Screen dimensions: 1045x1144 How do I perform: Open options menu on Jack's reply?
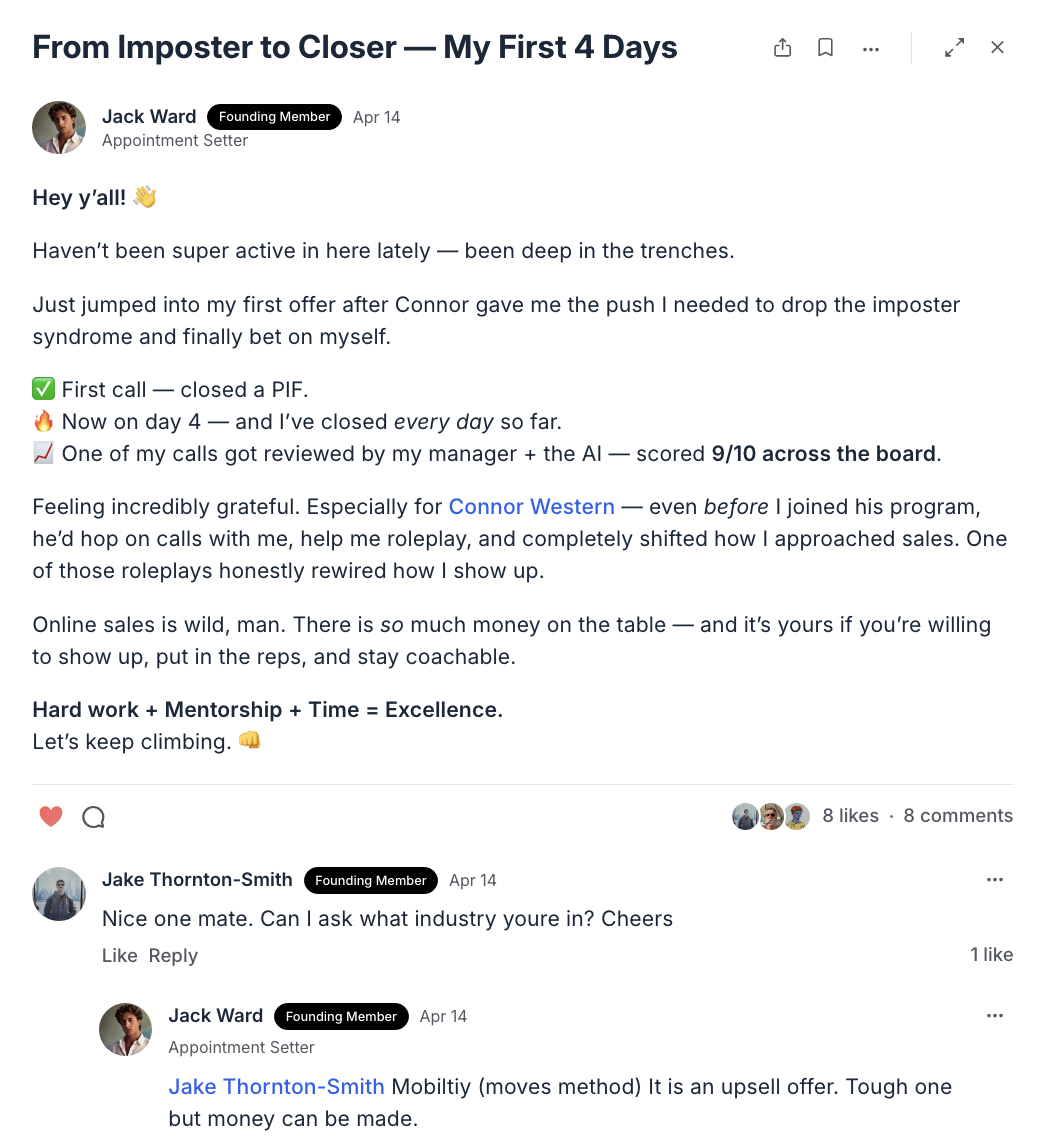pos(995,1016)
